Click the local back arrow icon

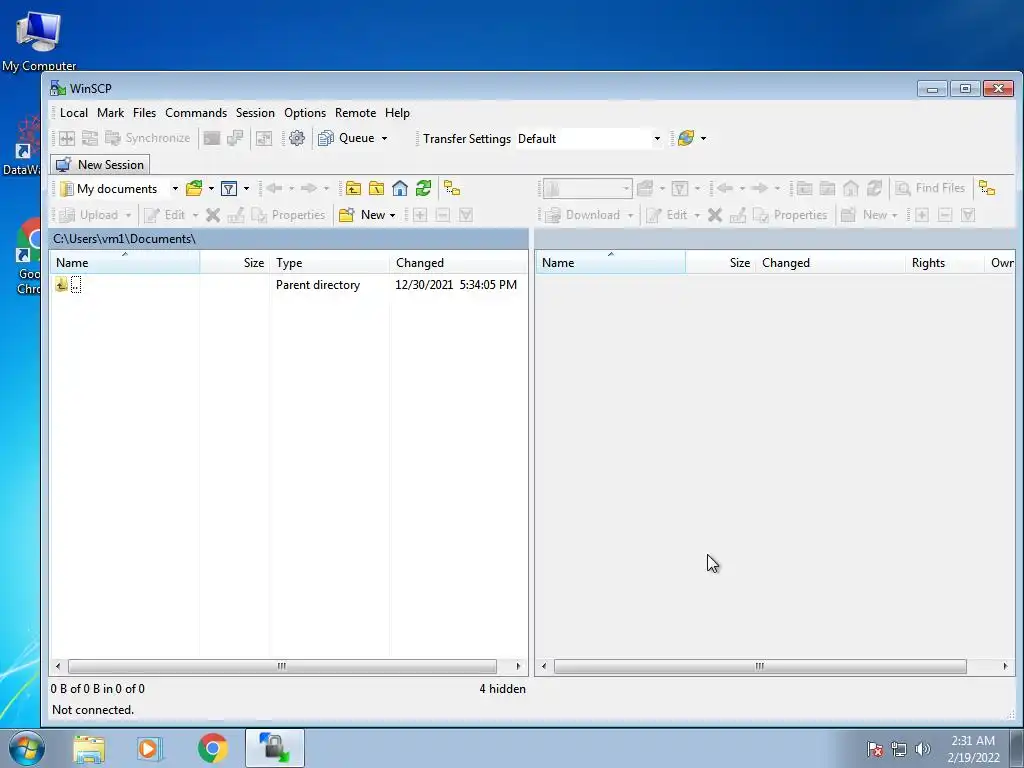tap(274, 189)
